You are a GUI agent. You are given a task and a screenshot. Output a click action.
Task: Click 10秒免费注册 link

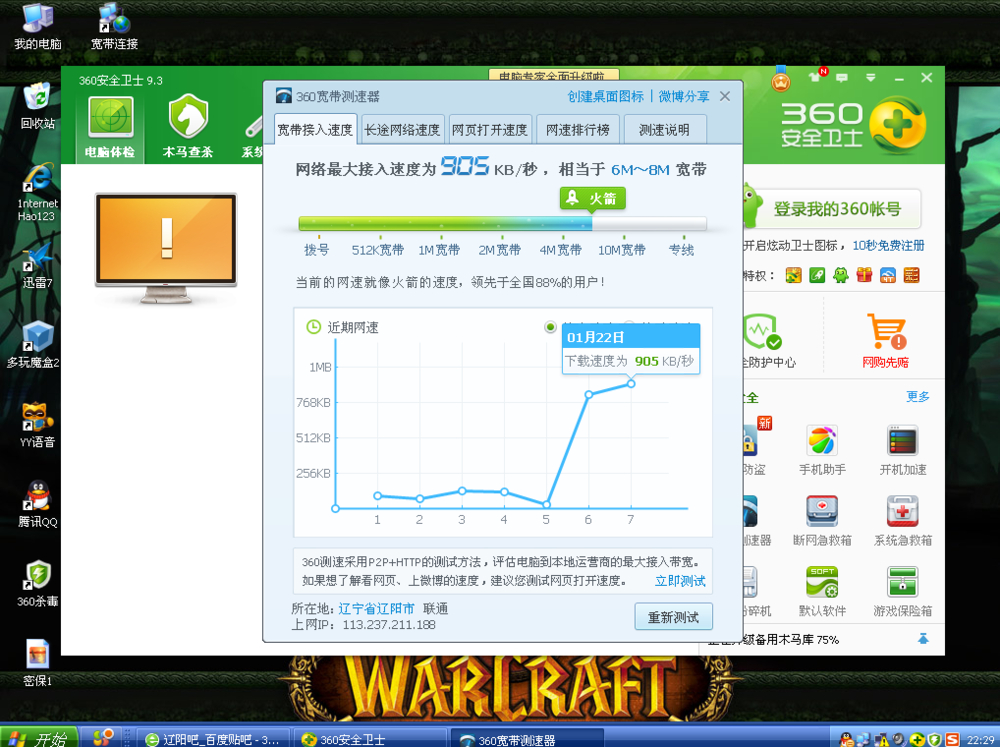(888, 246)
